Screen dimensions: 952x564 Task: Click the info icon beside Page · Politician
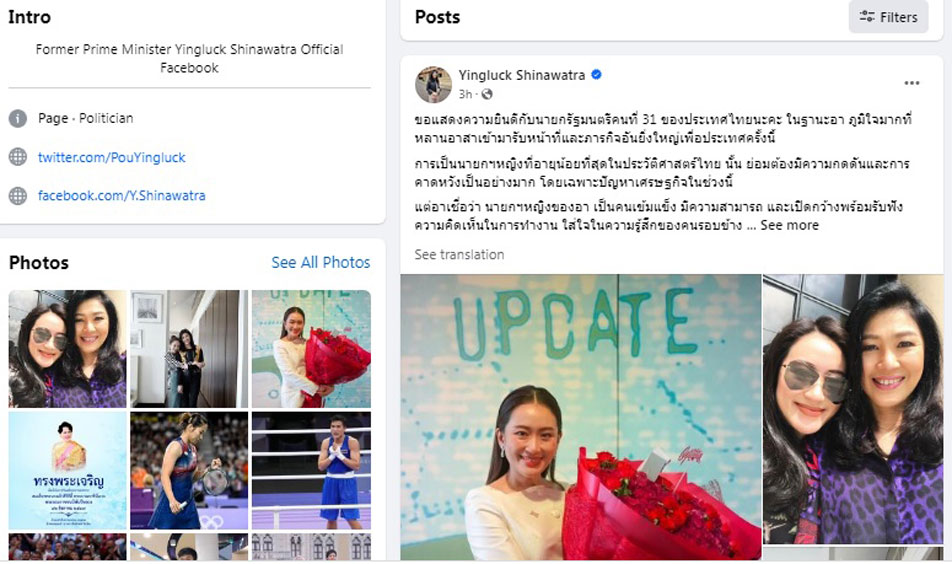18,118
